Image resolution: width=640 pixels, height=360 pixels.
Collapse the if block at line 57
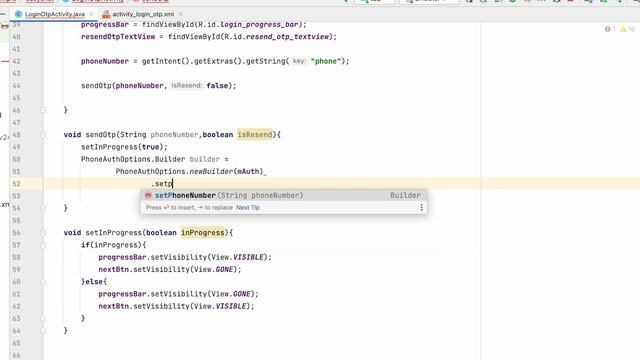click(43, 245)
